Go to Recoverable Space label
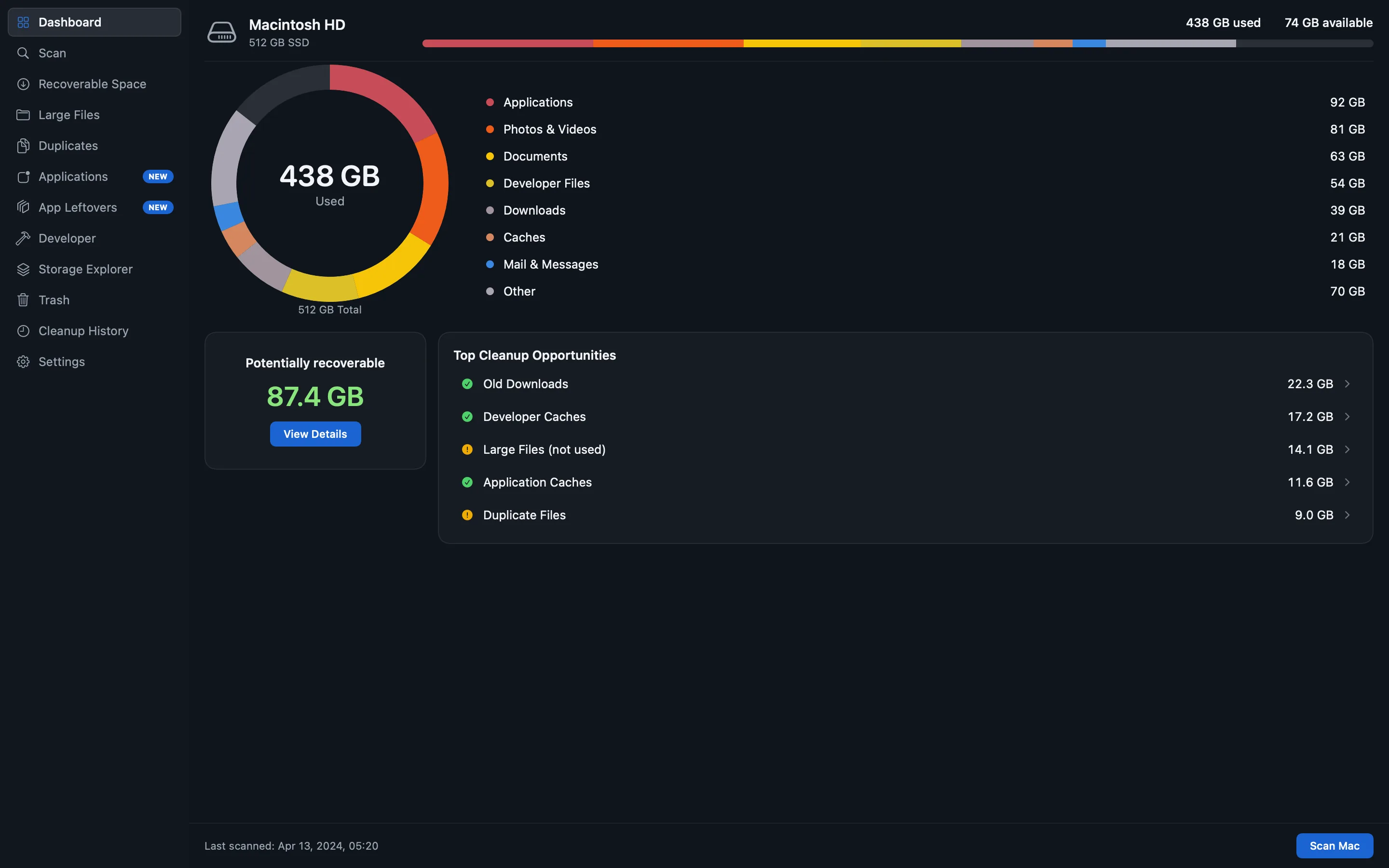This screenshot has height=868, width=1389. 93,84
